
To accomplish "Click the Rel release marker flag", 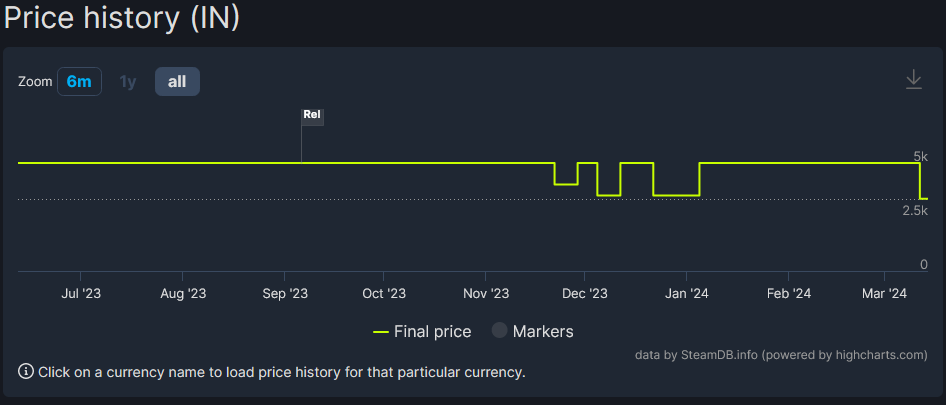I will point(312,116).
